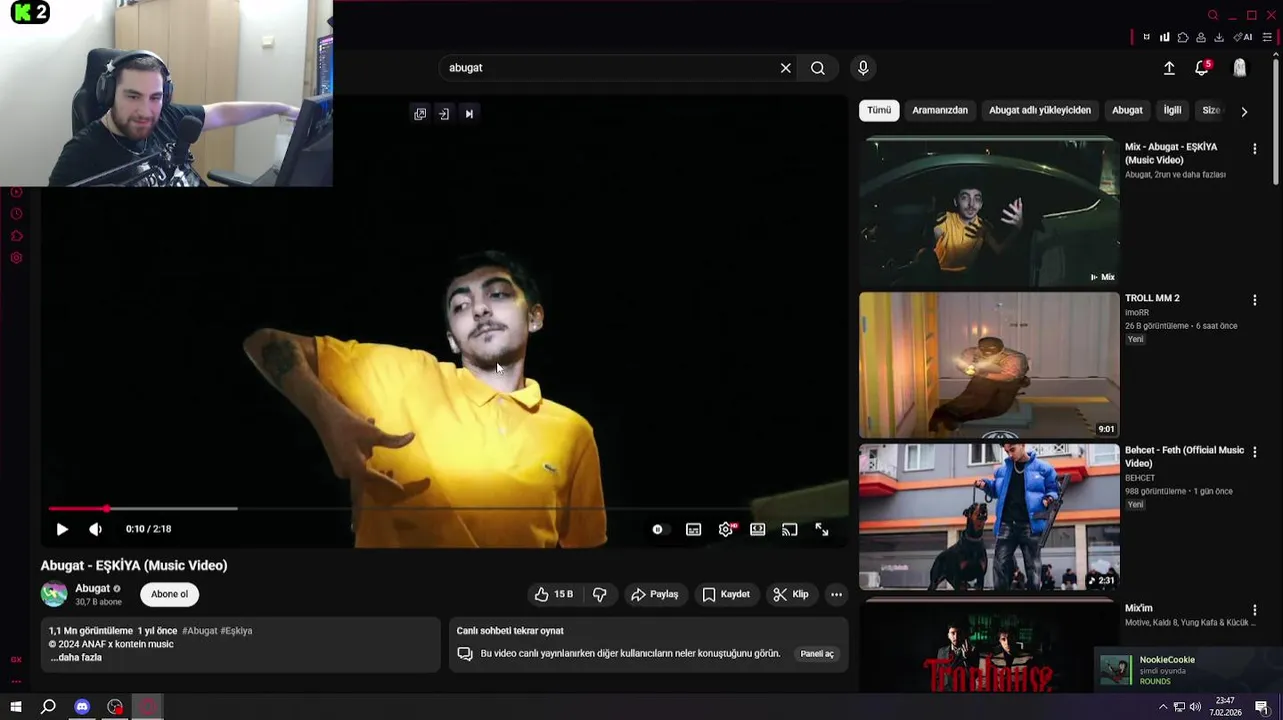Open options for Mix - Abugat EŞKİYA

pyautogui.click(x=1254, y=148)
